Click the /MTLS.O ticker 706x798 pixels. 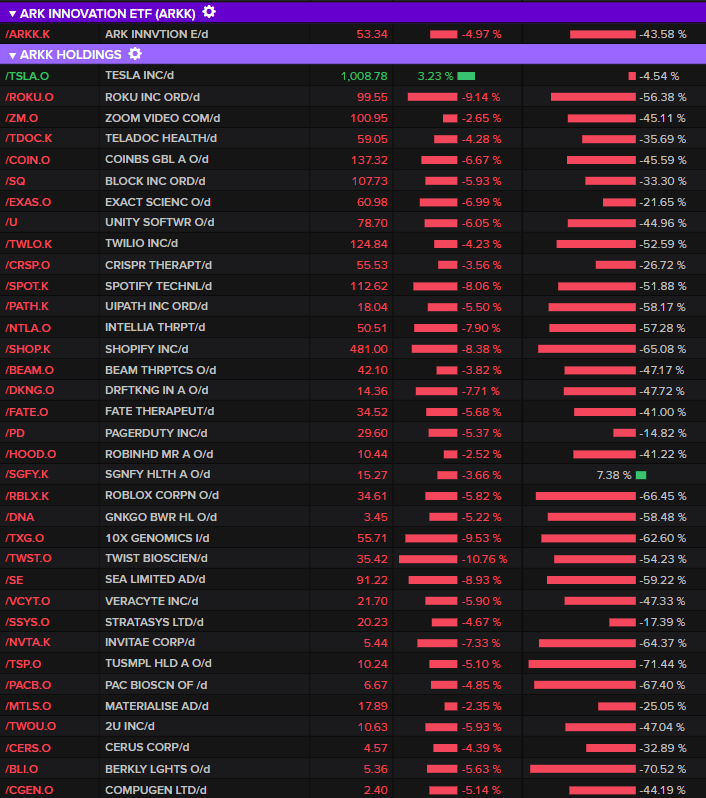point(28,706)
